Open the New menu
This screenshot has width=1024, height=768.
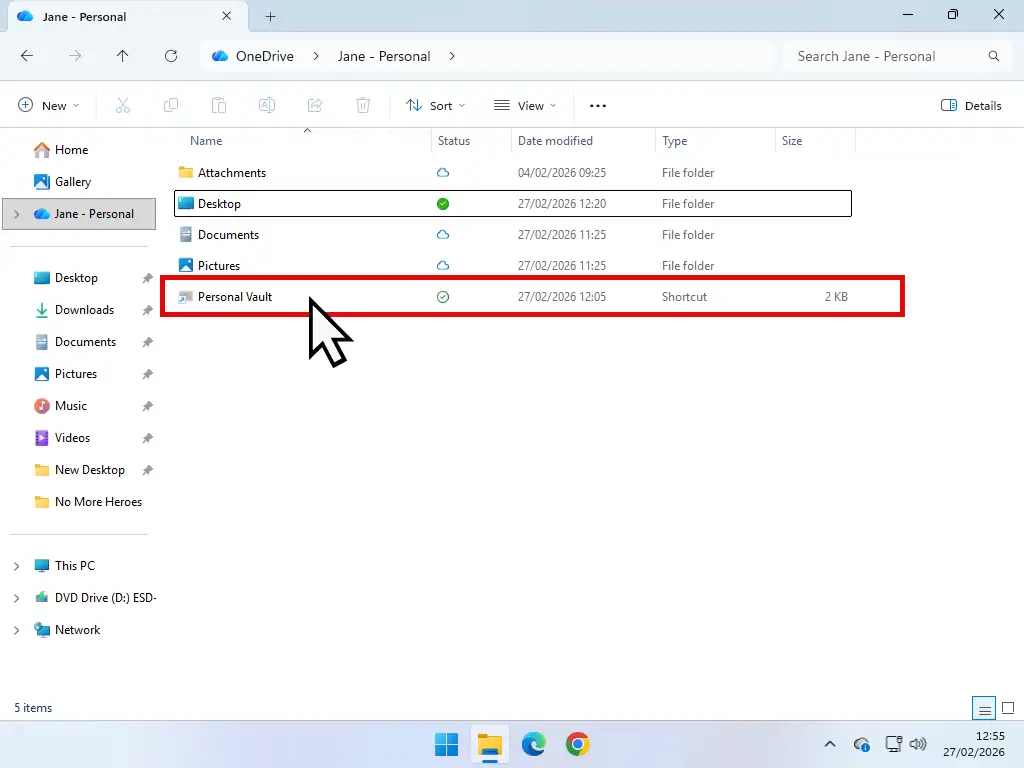pos(47,105)
